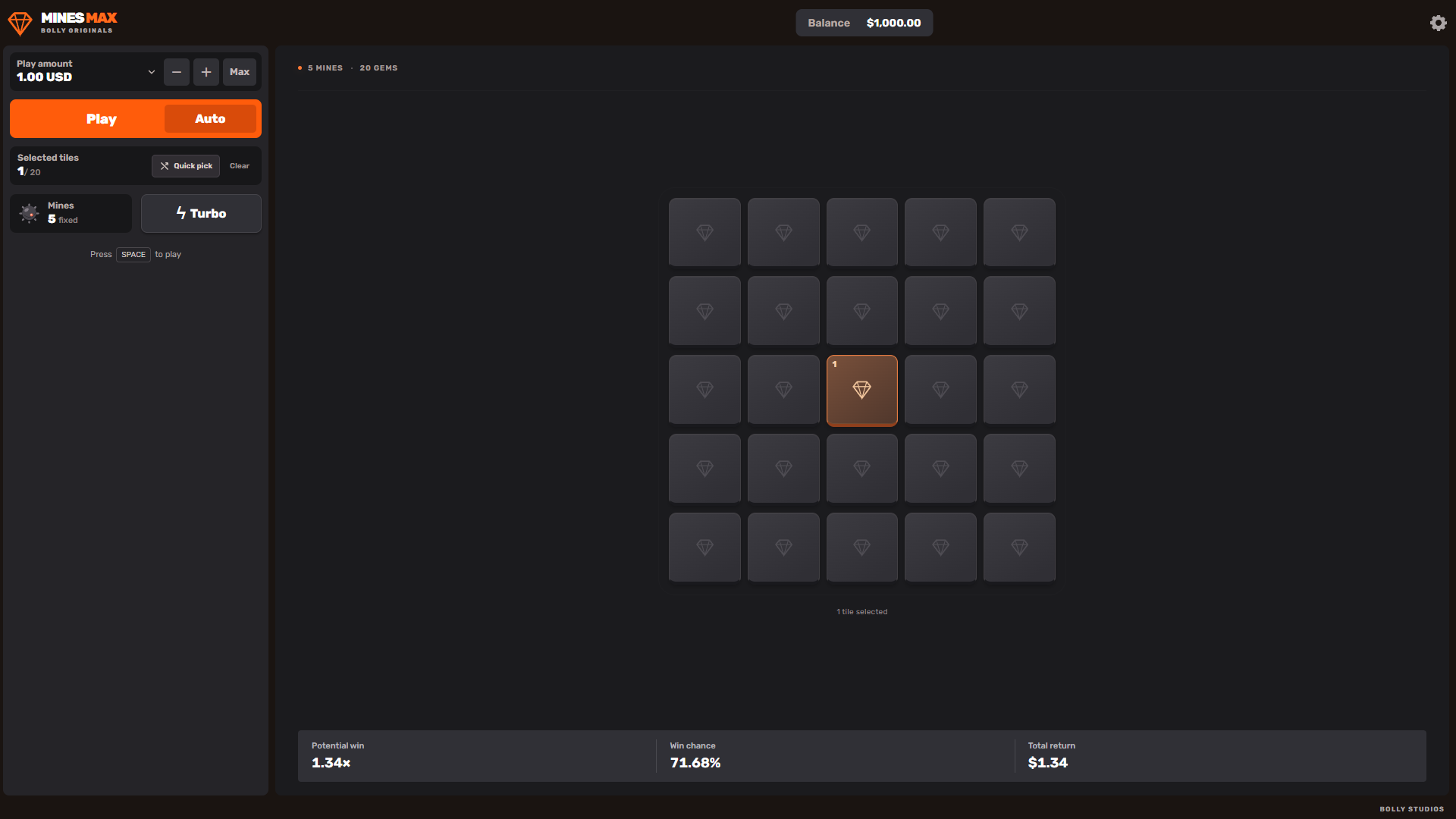Viewport: 1456px width, 819px height.
Task: Pick the fourth row last column tile
Action: click(x=1019, y=468)
